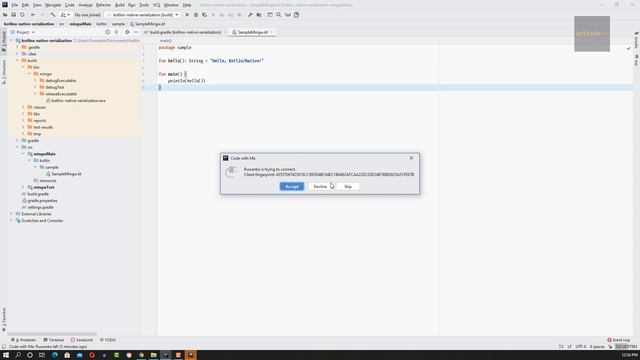Image resolution: width=640 pixels, height=360 pixels.
Task: Click the Run green play icon
Action: (x=187, y=15)
